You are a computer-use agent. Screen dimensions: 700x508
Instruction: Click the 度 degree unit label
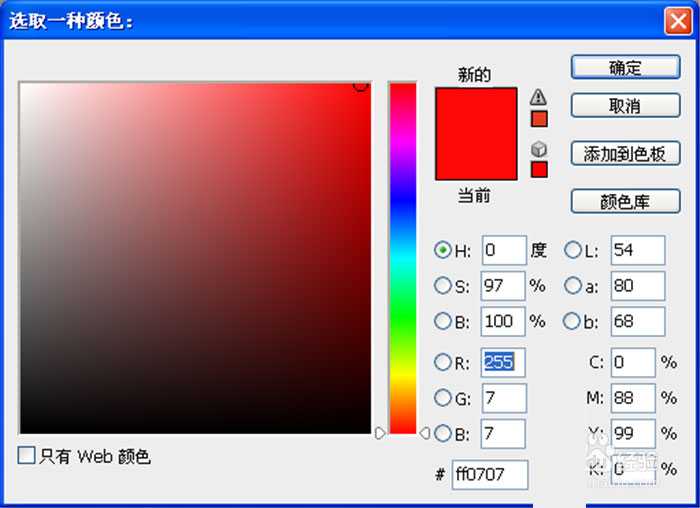pos(539,250)
